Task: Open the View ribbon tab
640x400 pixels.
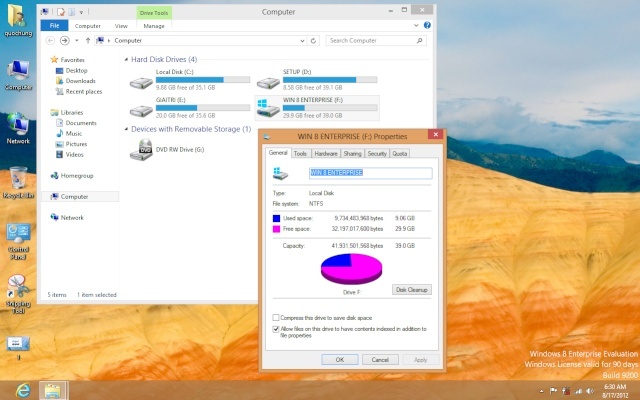Action: [x=121, y=26]
